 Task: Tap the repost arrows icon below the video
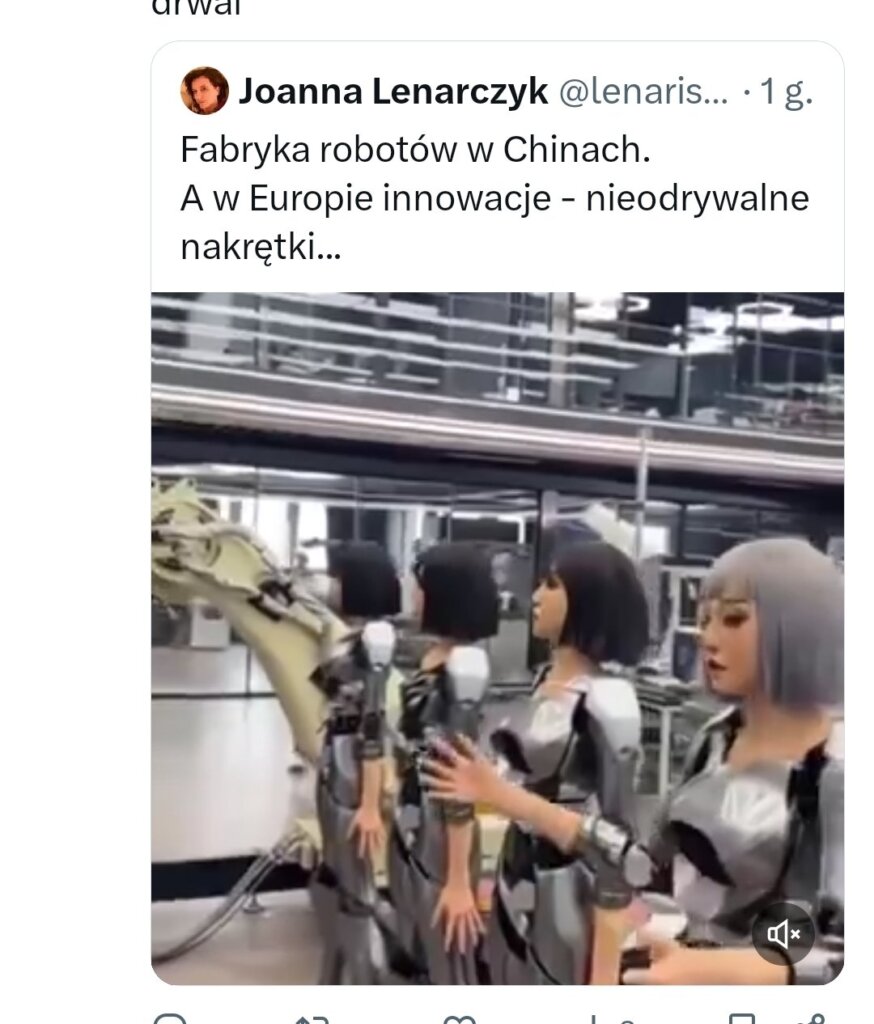point(312,1019)
